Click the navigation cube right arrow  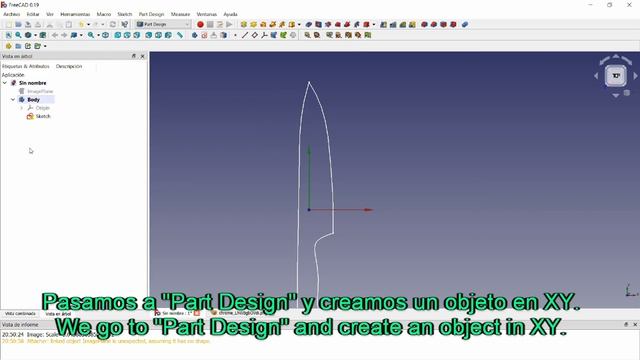point(636,76)
